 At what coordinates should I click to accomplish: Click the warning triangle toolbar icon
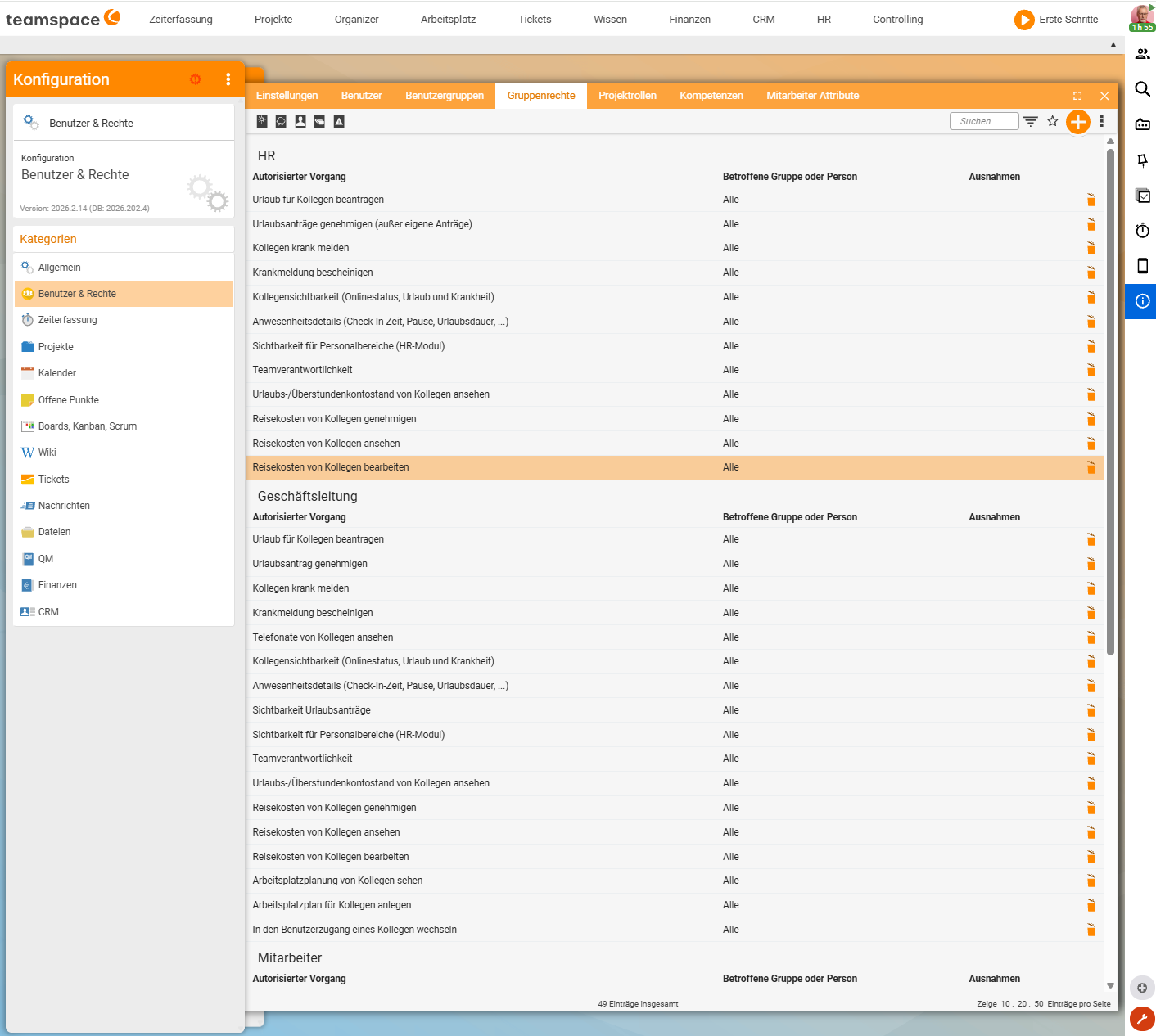[x=339, y=121]
